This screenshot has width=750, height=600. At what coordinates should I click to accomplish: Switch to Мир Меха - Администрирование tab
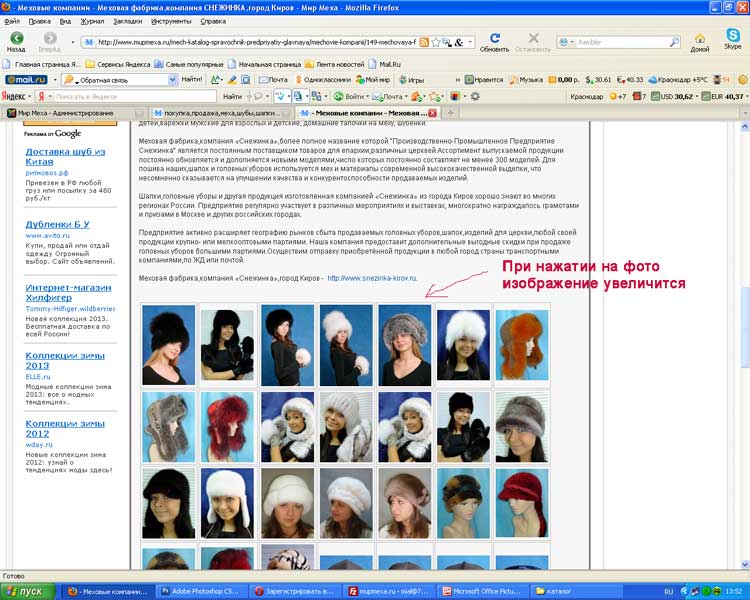pos(74,113)
